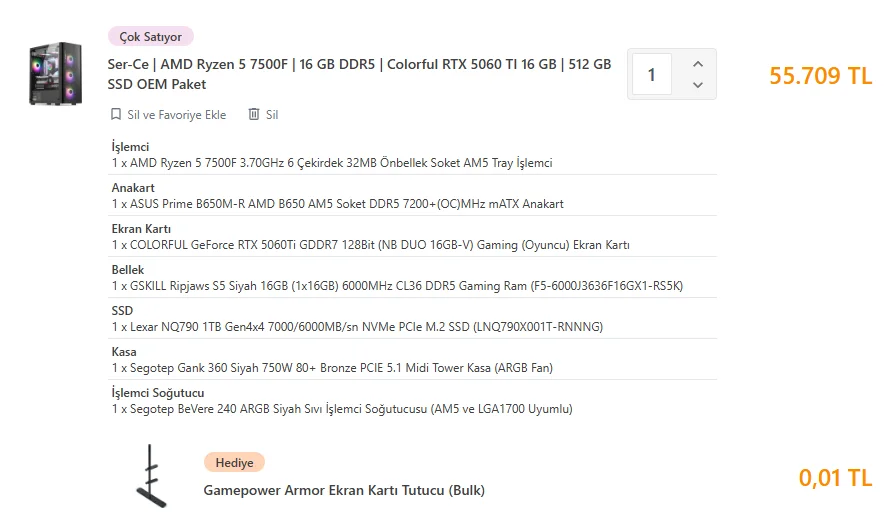This screenshot has height=528, width=896.
Task: Click the SSD heading
Action: (x=122, y=311)
